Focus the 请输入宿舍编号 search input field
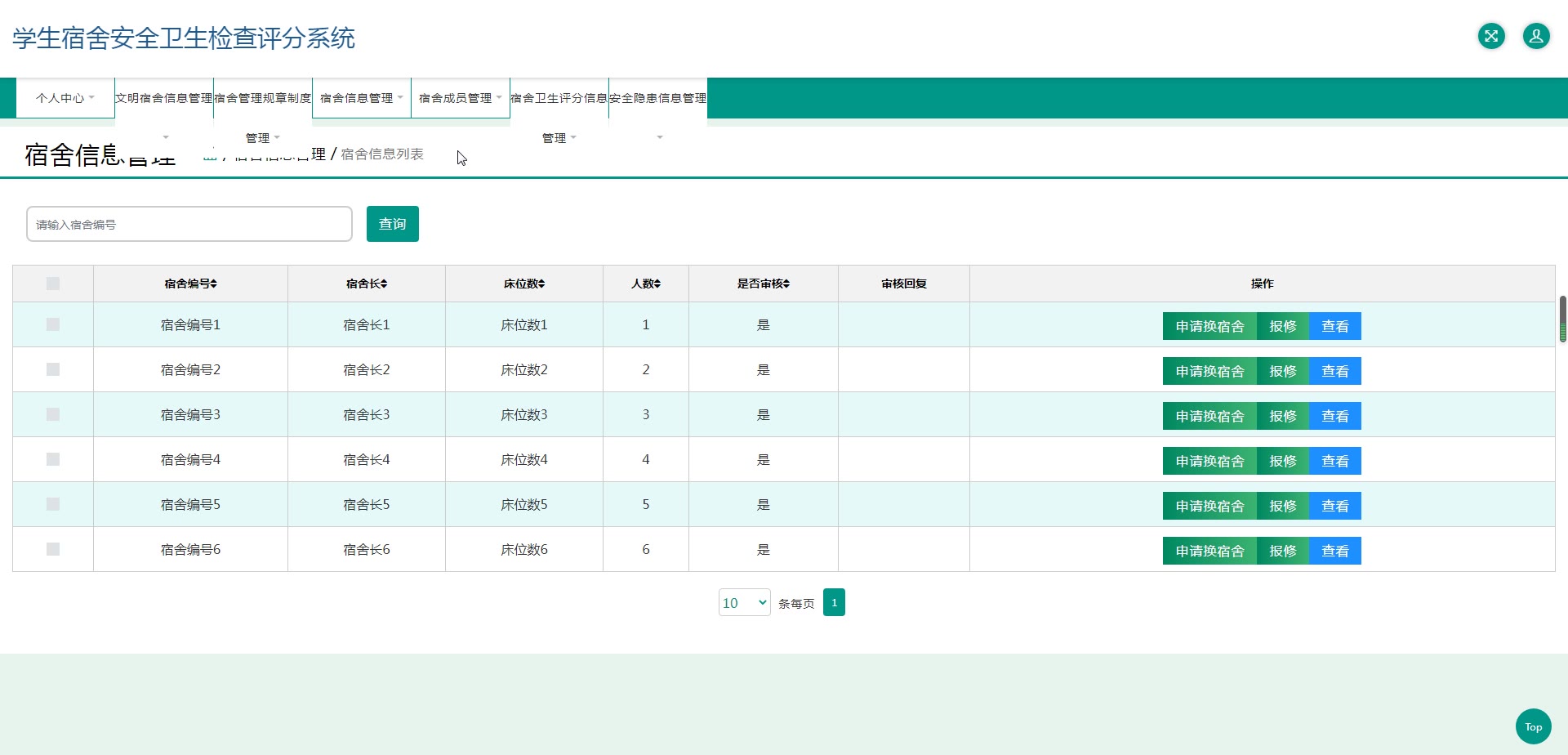This screenshot has width=1568, height=755. click(x=189, y=224)
